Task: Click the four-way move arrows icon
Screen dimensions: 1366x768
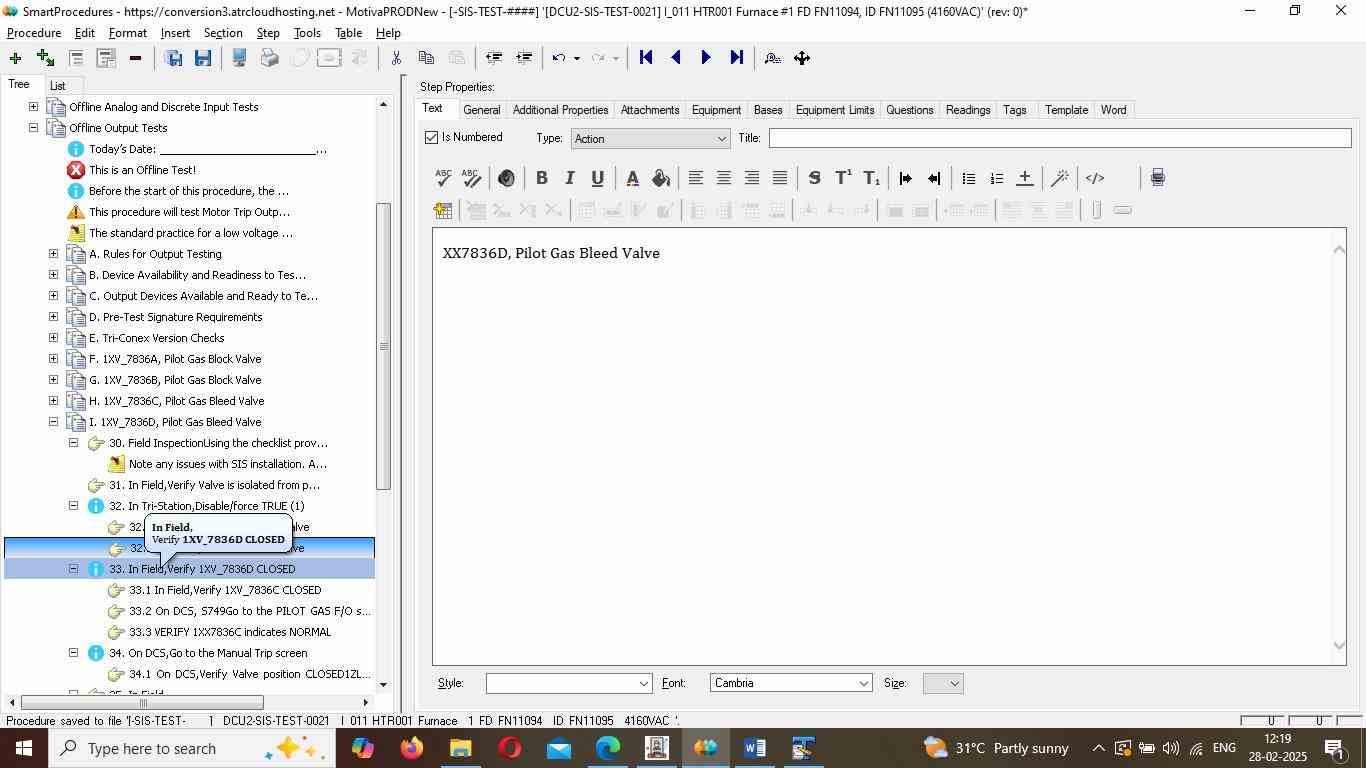Action: point(802,58)
